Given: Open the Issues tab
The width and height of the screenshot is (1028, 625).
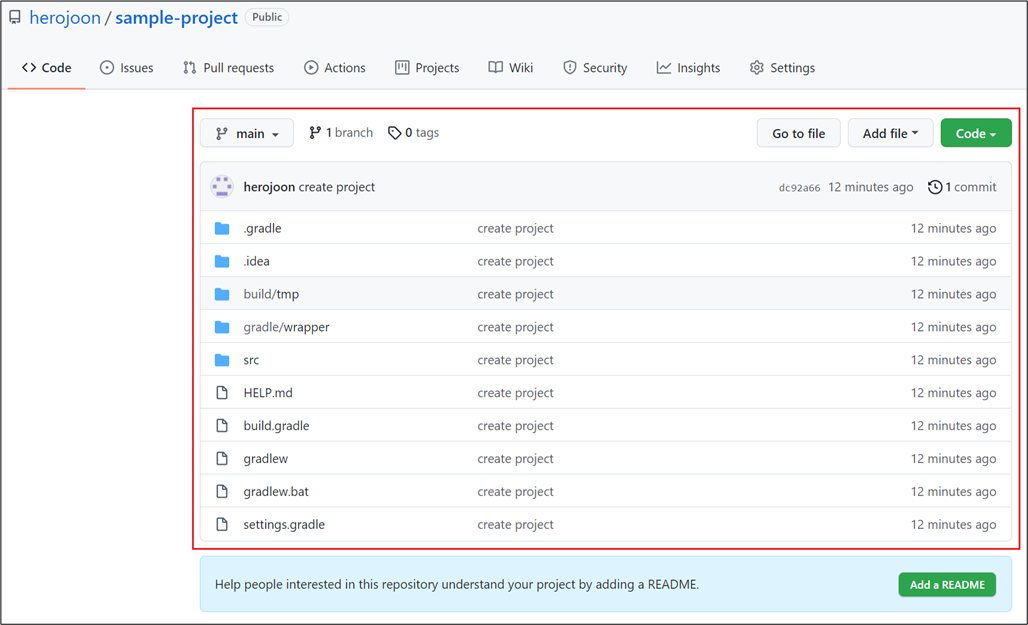Looking at the screenshot, I should tap(127, 68).
